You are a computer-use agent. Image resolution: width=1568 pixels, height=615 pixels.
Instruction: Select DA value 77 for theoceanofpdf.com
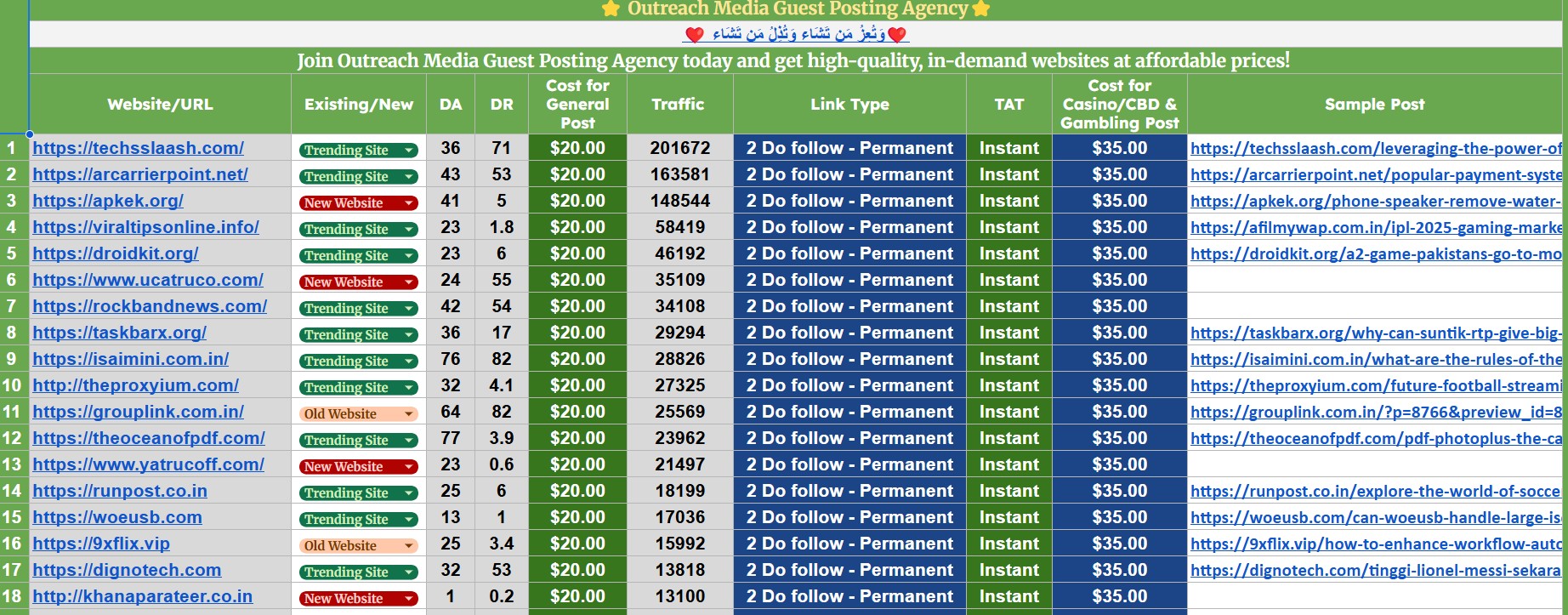(451, 438)
